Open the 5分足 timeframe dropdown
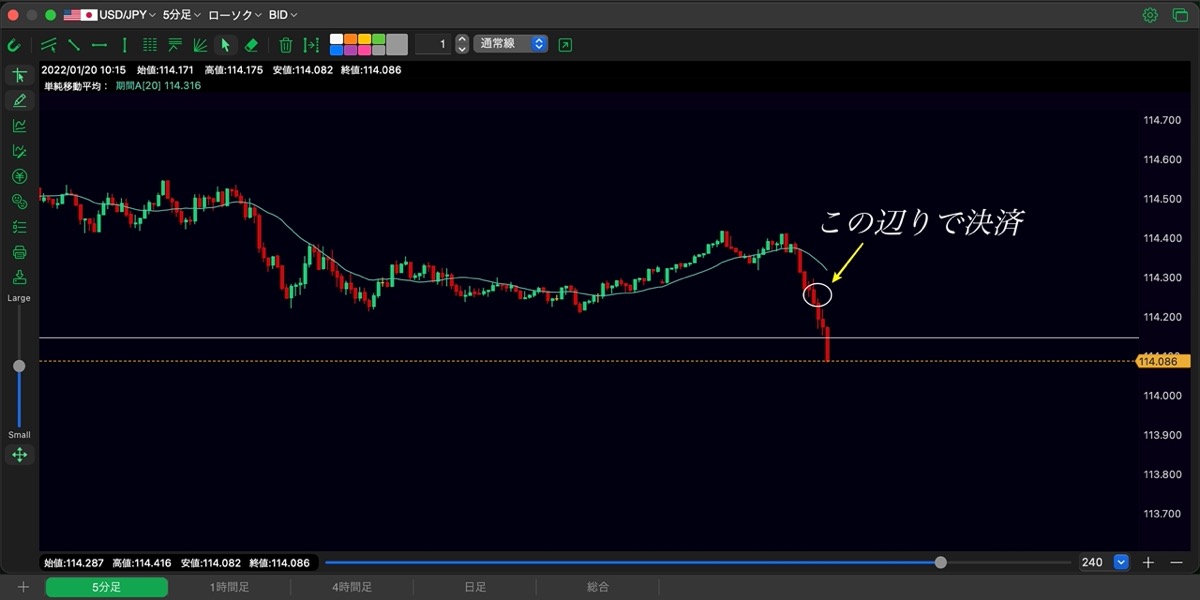 coord(181,15)
